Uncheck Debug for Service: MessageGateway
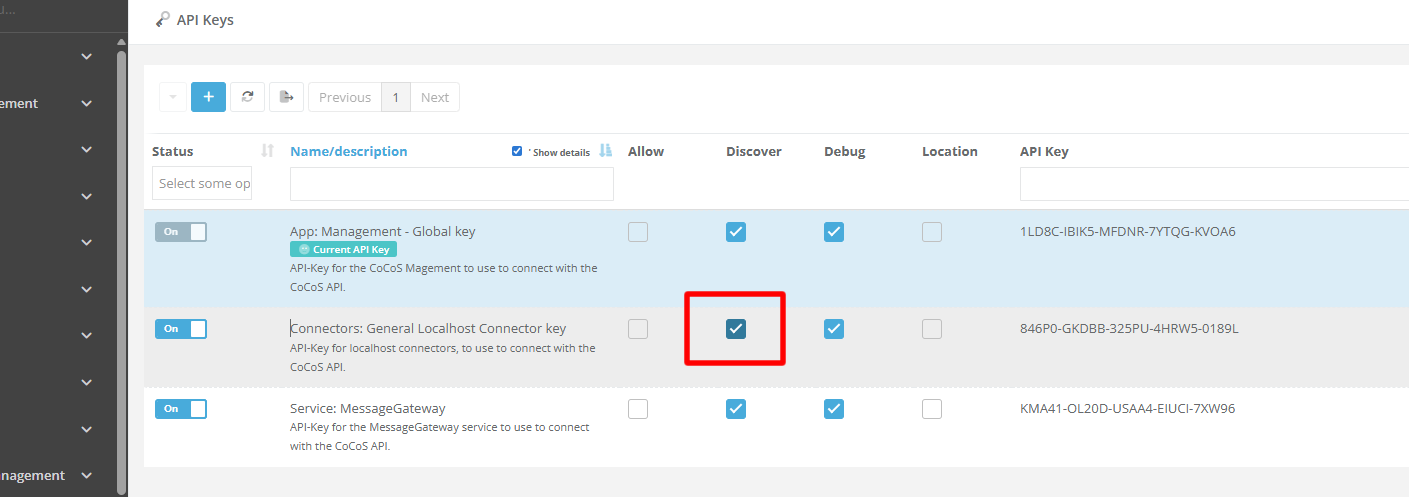 pyautogui.click(x=834, y=409)
